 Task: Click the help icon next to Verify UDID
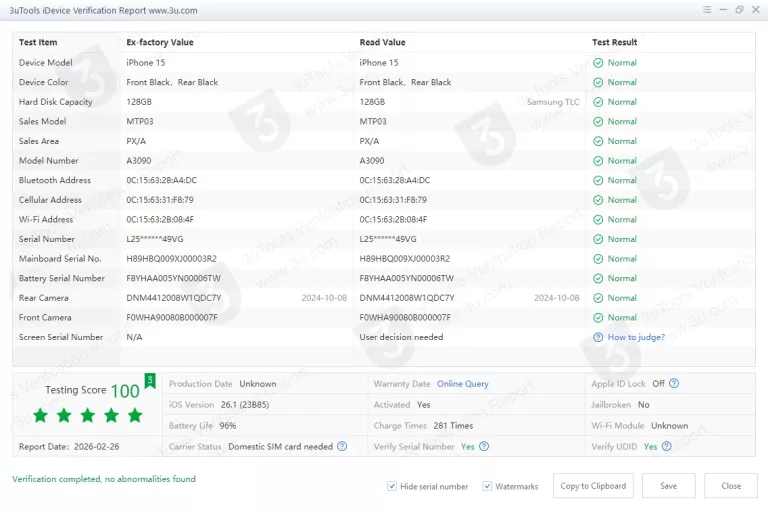[x=667, y=446]
